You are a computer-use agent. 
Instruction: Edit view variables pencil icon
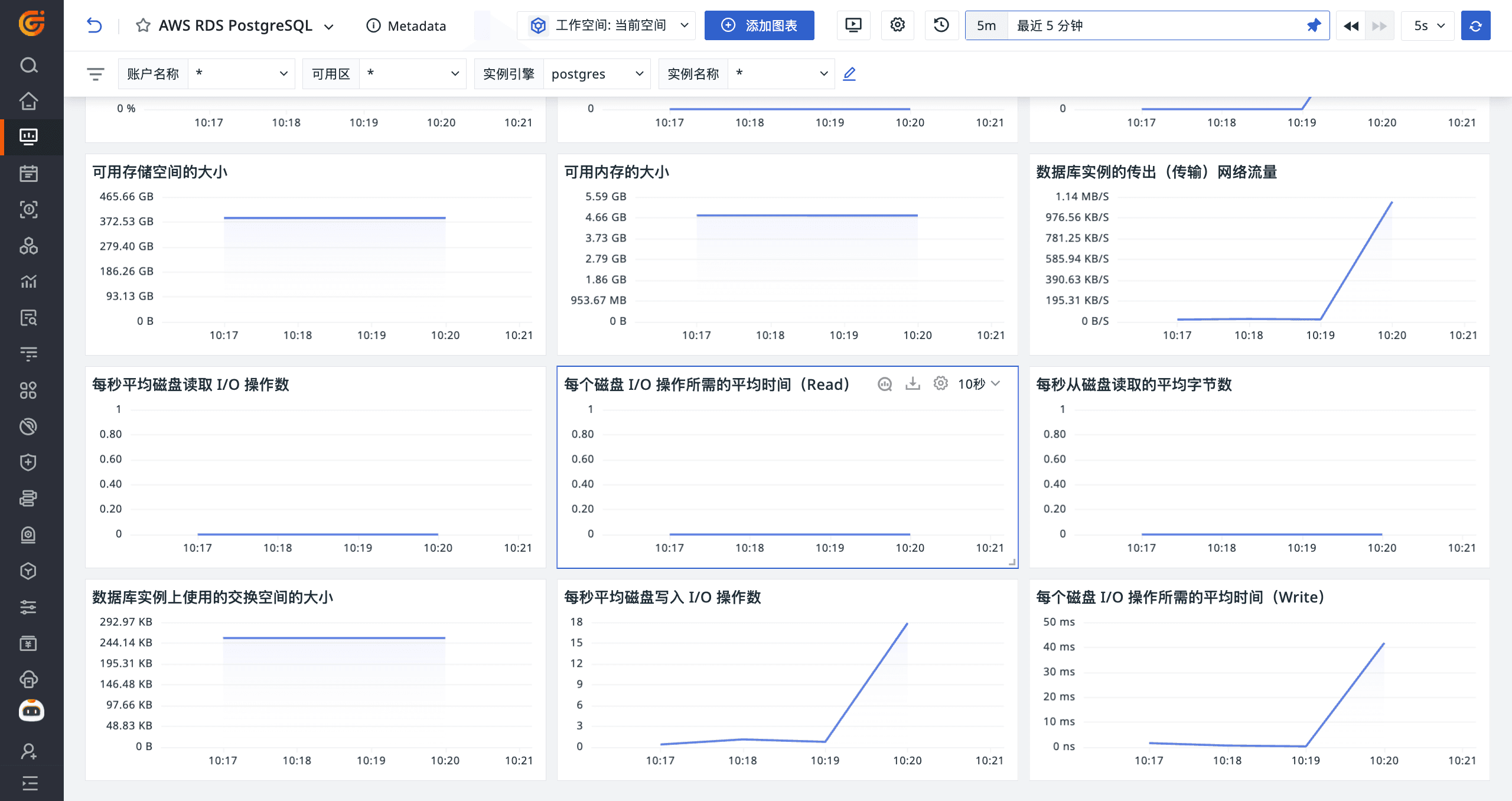[849, 74]
